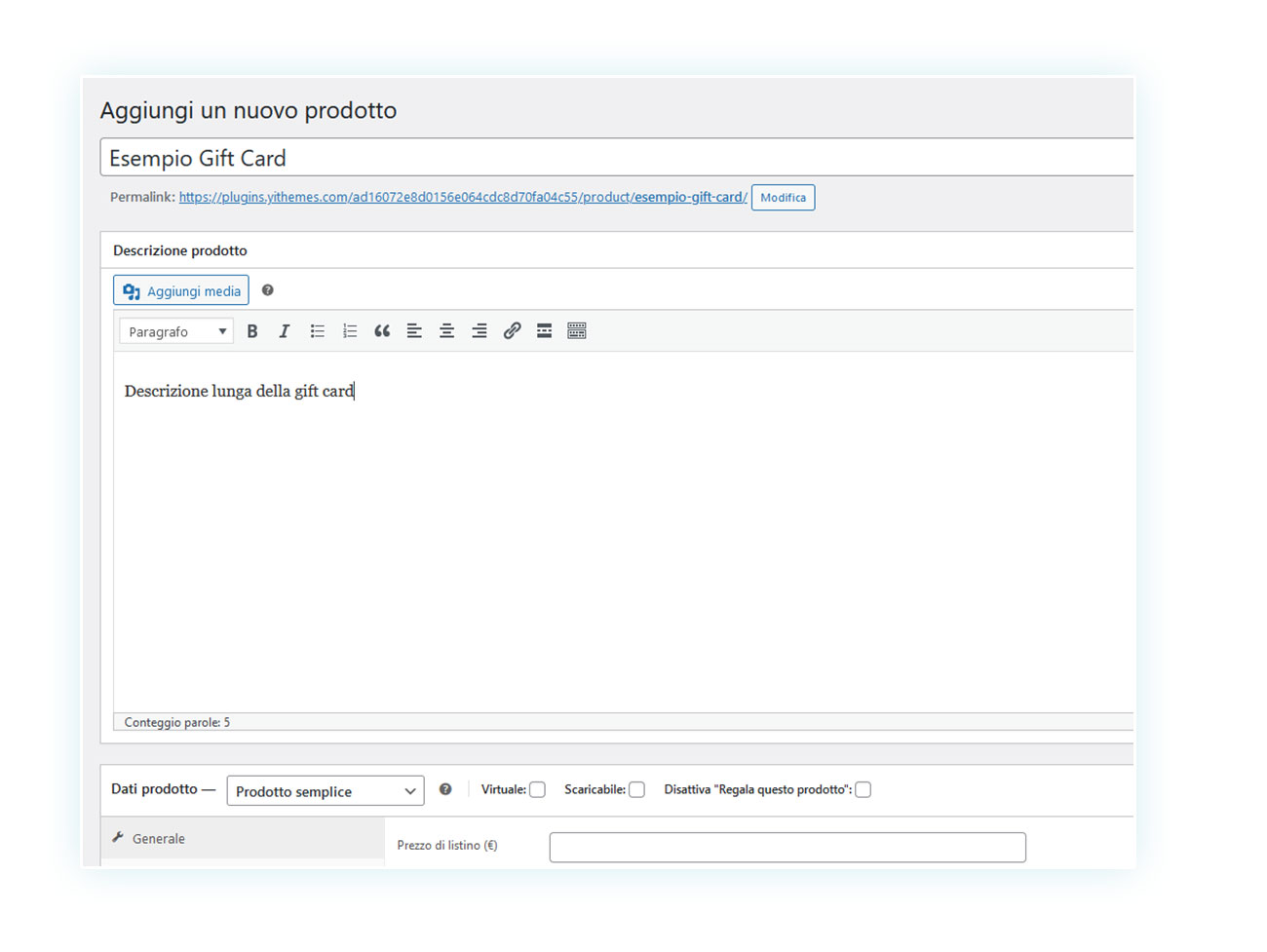
Task: Enable the Scaricabile checkbox
Action: pos(636,790)
